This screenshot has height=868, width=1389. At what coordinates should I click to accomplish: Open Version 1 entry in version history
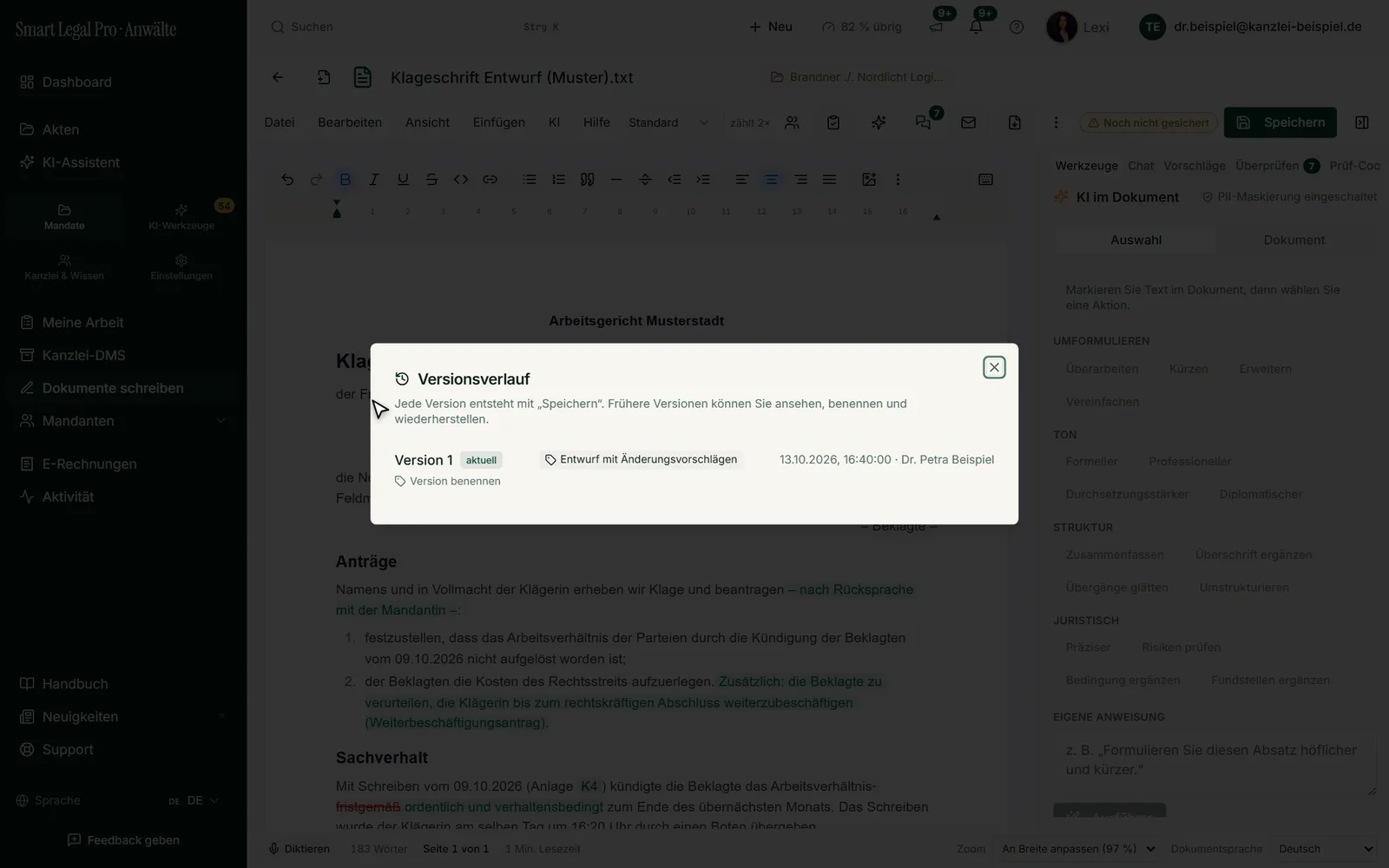pos(424,460)
